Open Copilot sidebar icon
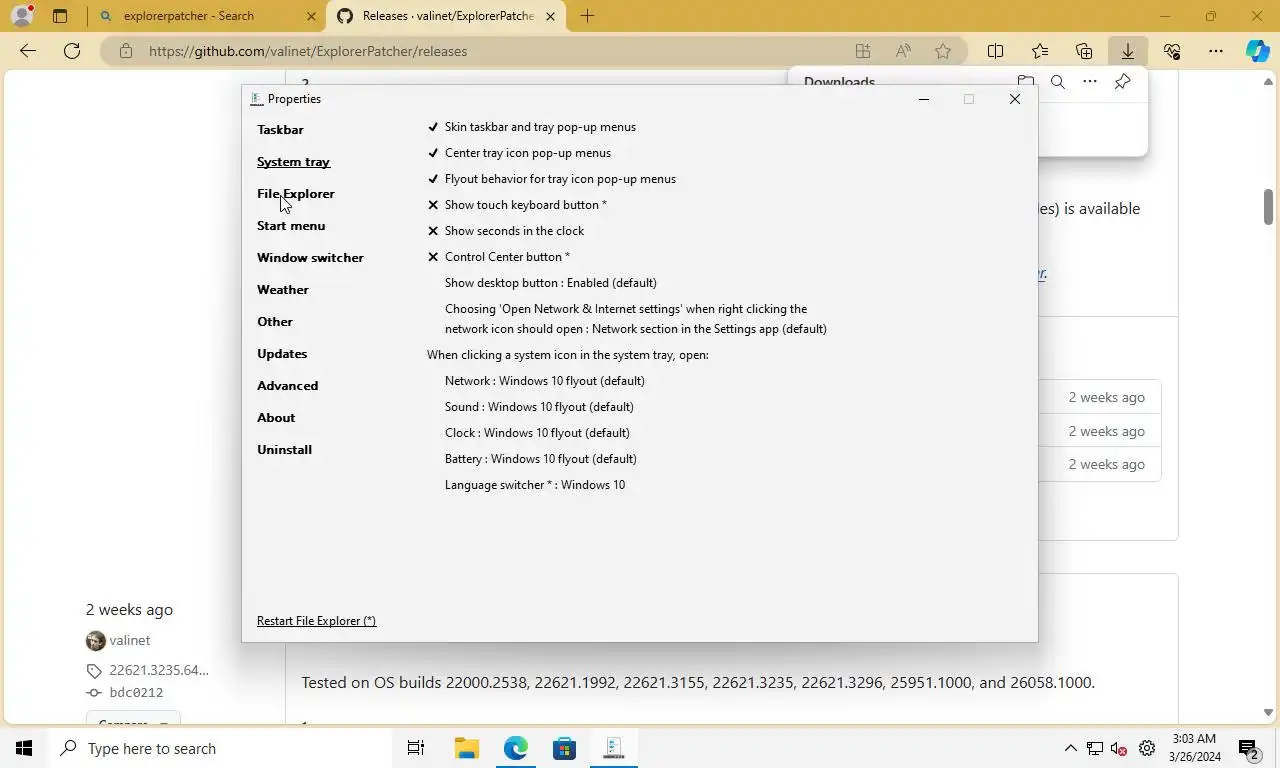The width and height of the screenshot is (1280, 768). click(1257, 51)
